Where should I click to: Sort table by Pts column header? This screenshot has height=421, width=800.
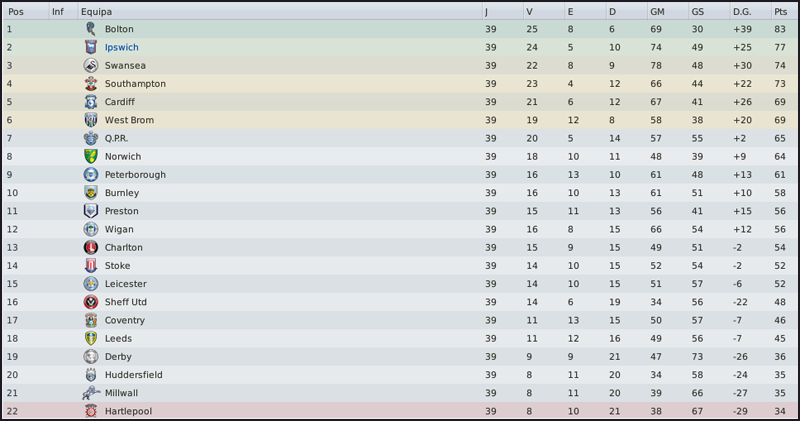pos(780,12)
